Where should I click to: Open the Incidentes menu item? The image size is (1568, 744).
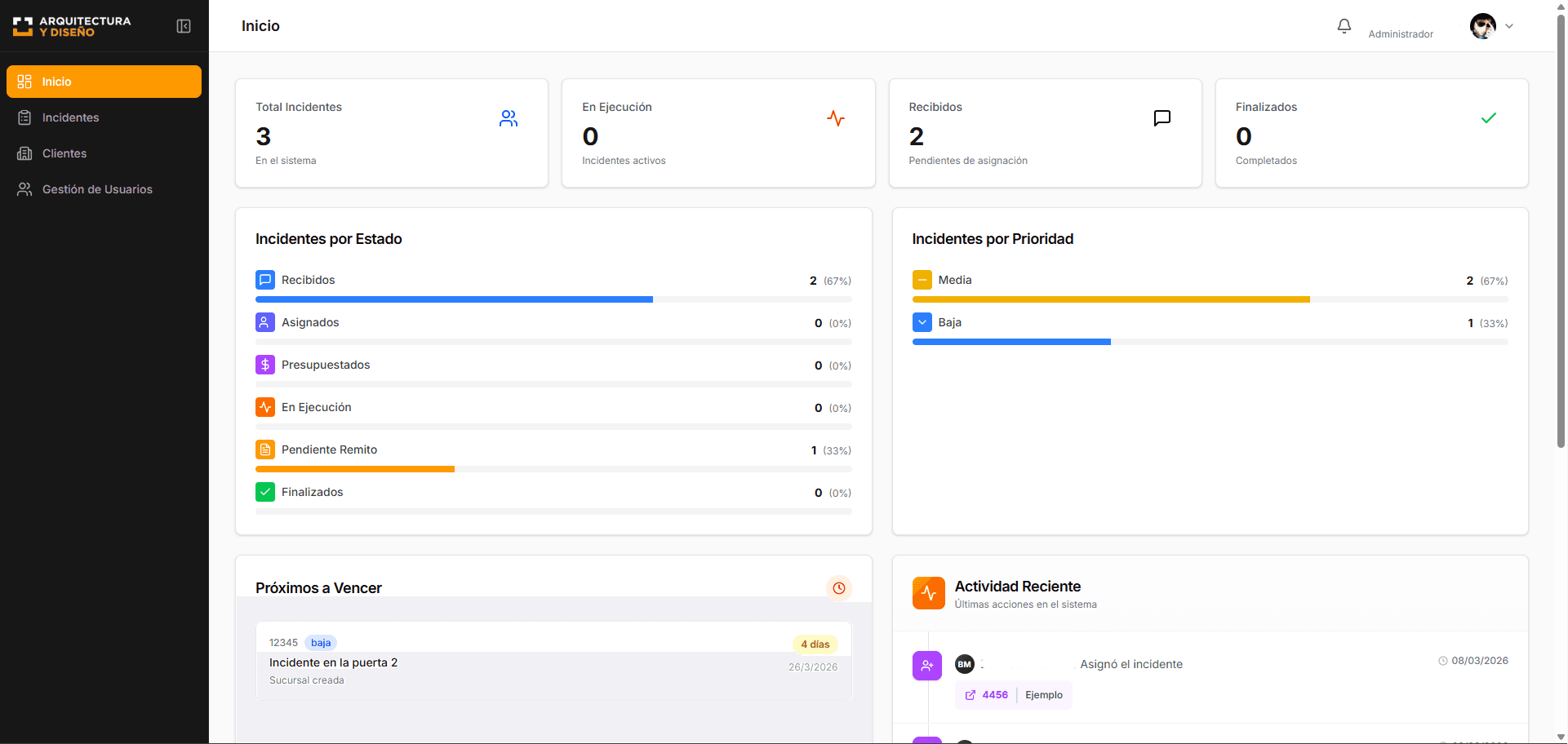click(x=70, y=117)
